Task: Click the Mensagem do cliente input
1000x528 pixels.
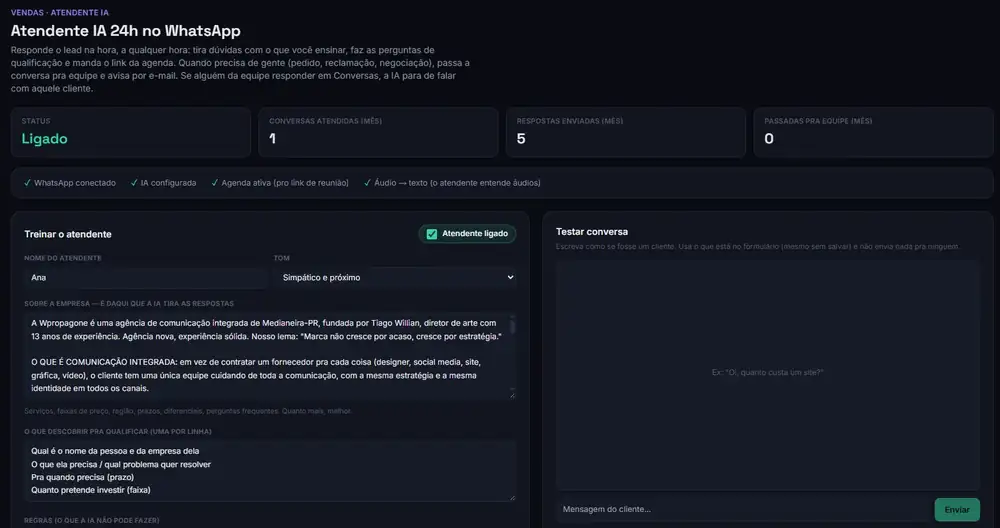Action: pos(743,510)
